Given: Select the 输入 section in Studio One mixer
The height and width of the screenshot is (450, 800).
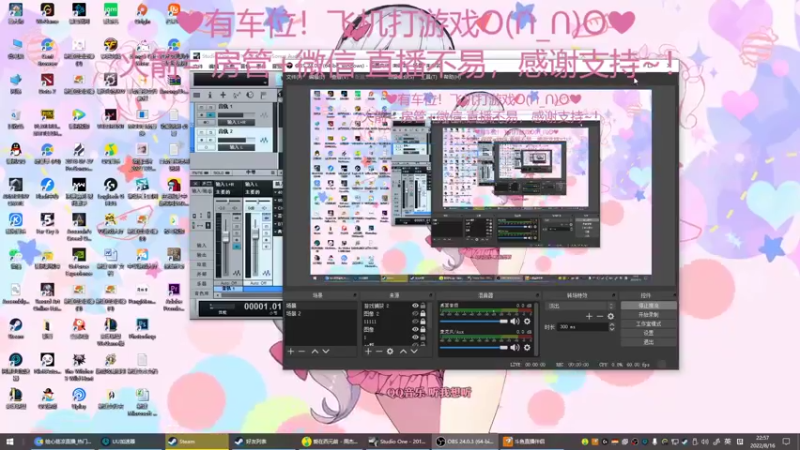Looking at the screenshot, I should [x=202, y=245].
